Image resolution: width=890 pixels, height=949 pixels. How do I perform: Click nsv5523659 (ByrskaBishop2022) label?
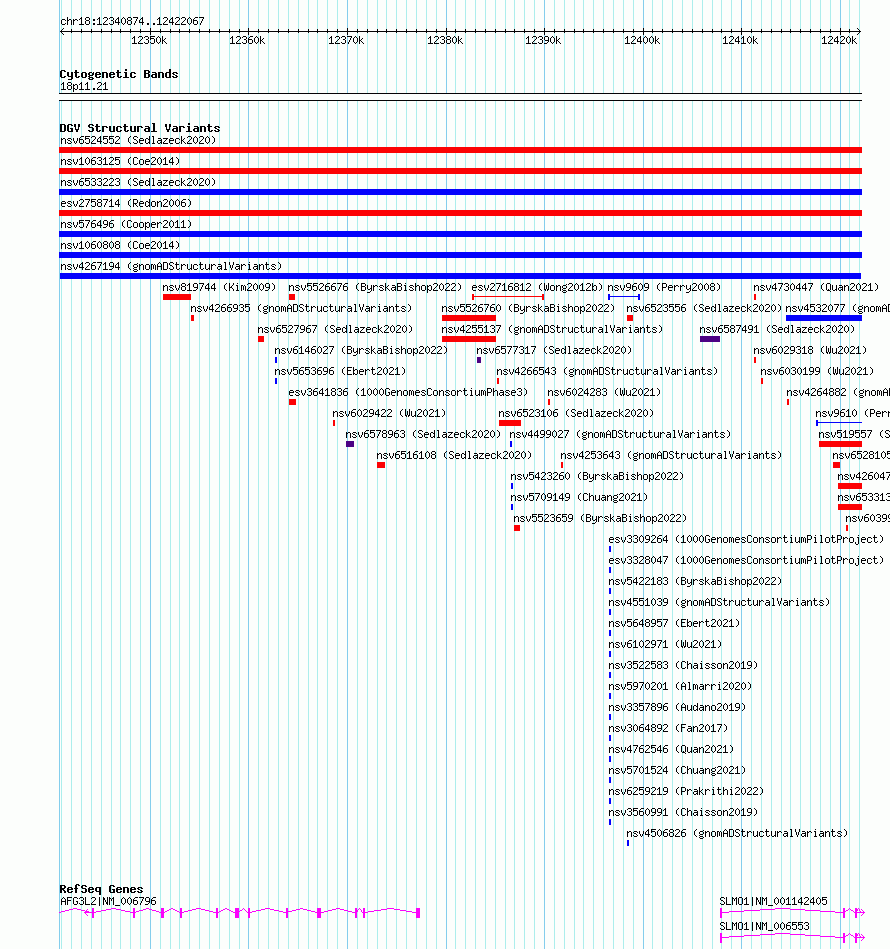click(600, 519)
